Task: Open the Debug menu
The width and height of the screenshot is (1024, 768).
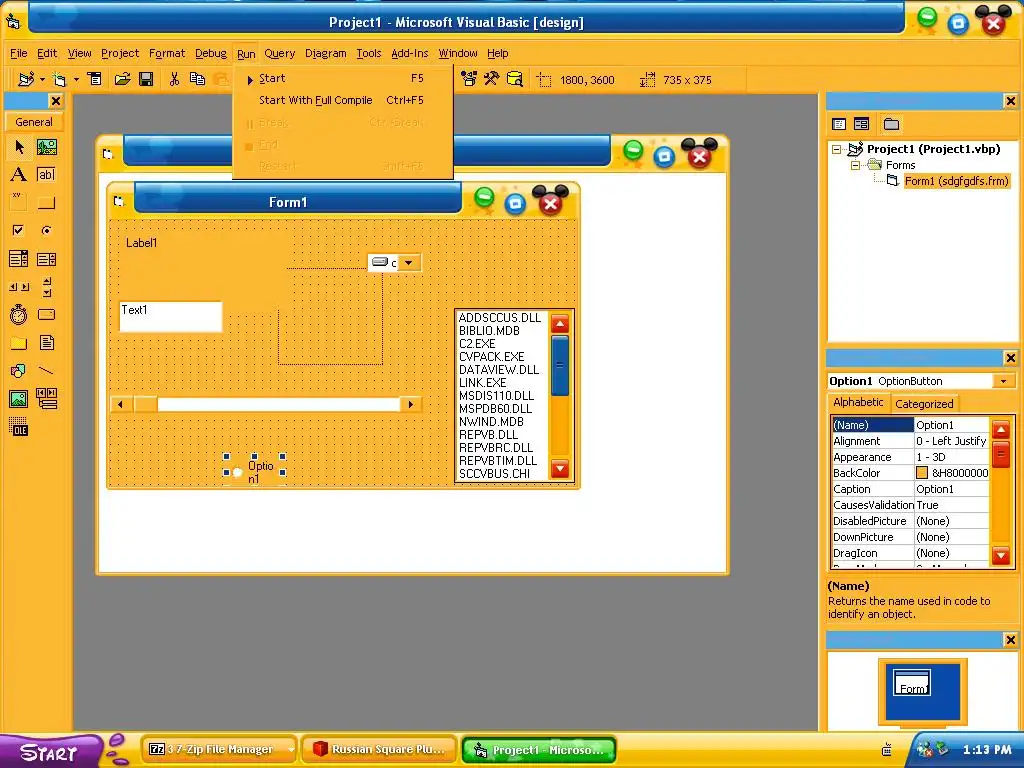Action: coord(210,54)
